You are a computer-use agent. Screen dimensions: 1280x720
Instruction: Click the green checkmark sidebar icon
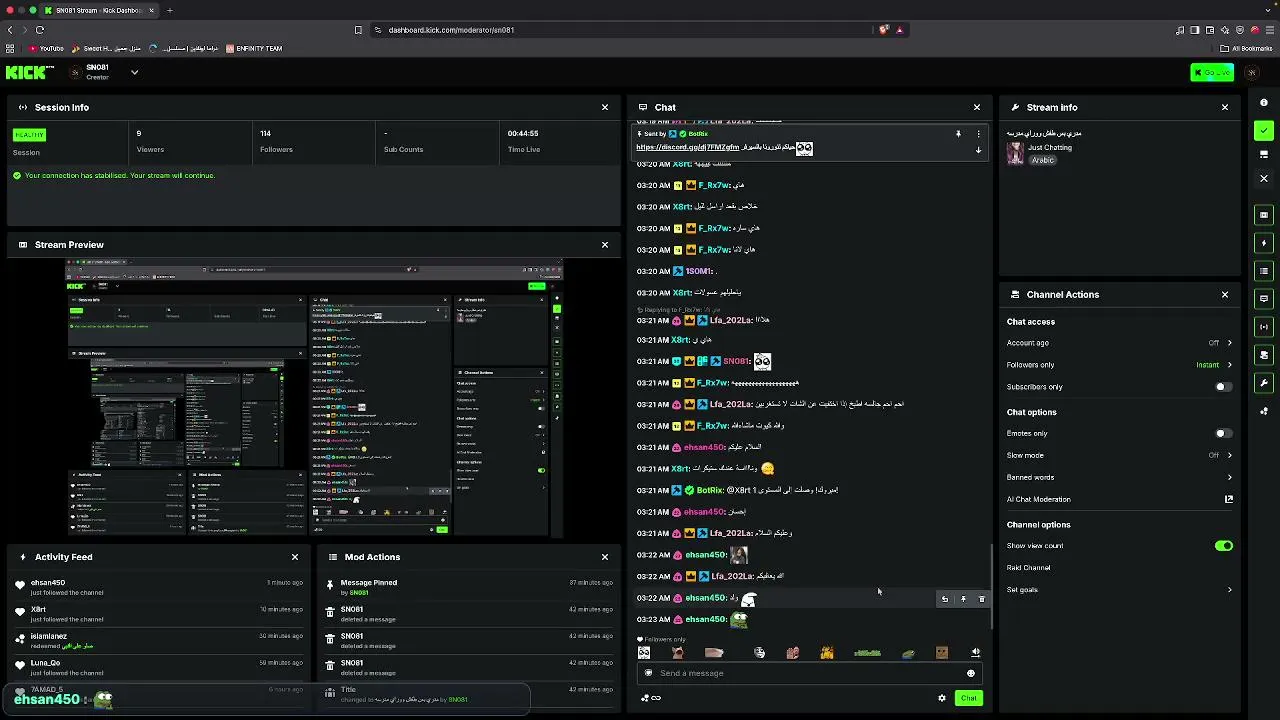click(1264, 130)
